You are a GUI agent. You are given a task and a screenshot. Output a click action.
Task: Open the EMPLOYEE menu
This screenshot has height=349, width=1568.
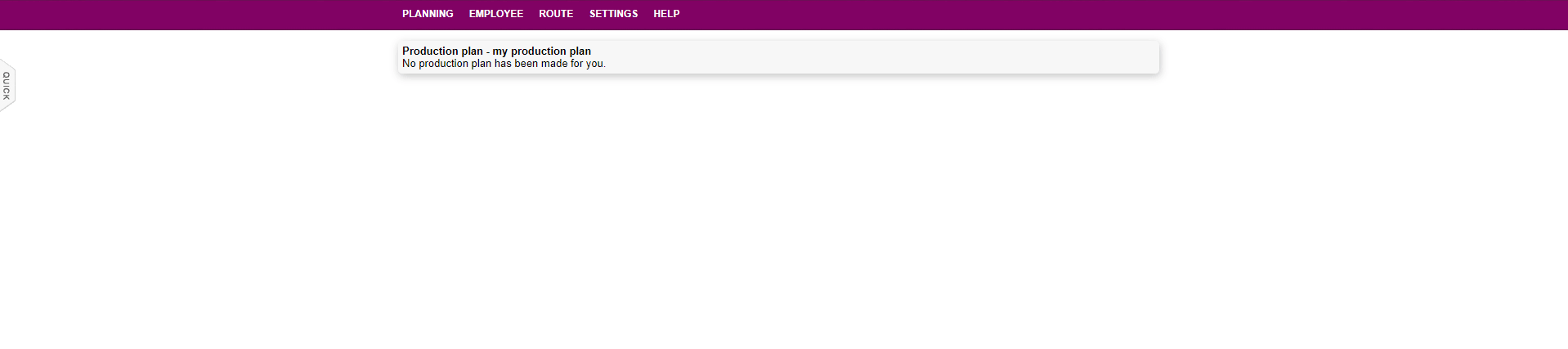tap(495, 14)
